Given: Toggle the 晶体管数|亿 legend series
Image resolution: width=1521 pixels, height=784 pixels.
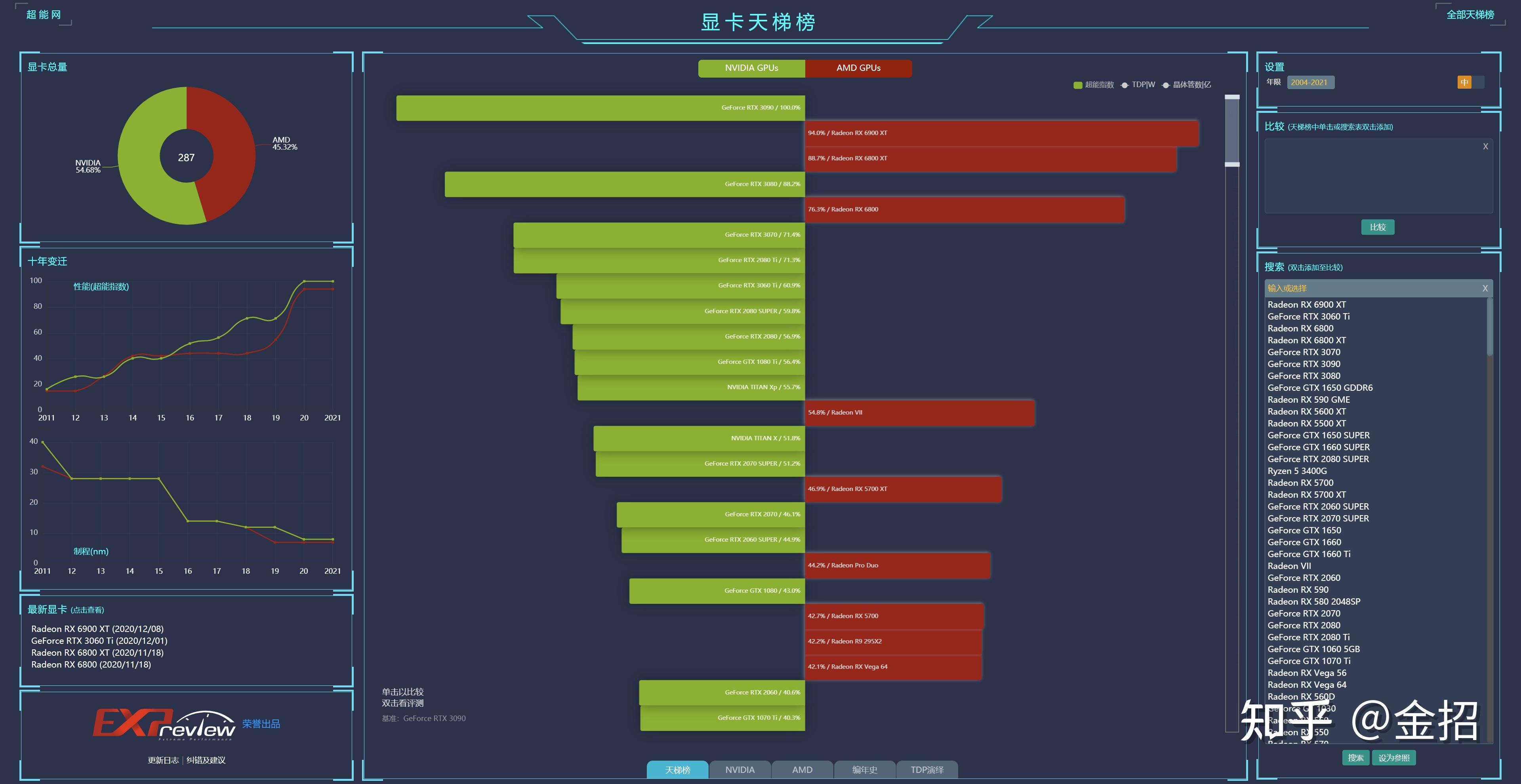Looking at the screenshot, I should click(1186, 85).
